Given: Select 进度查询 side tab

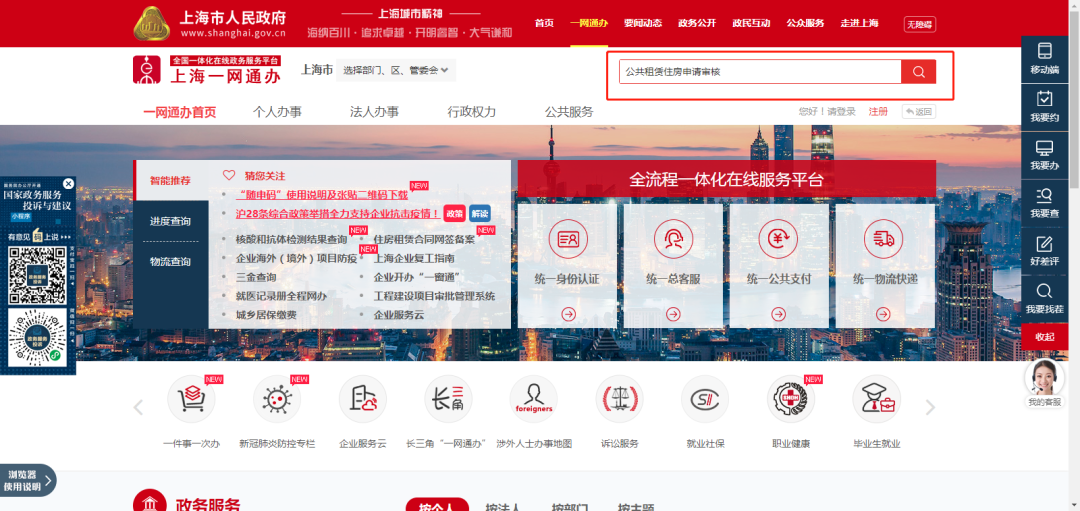Looking at the screenshot, I should [171, 222].
